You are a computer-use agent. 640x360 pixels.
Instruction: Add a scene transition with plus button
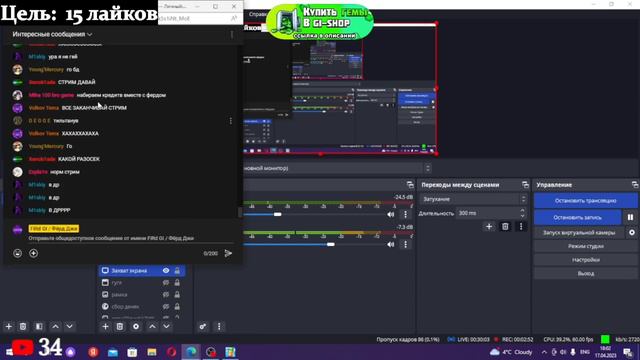tap(489, 227)
